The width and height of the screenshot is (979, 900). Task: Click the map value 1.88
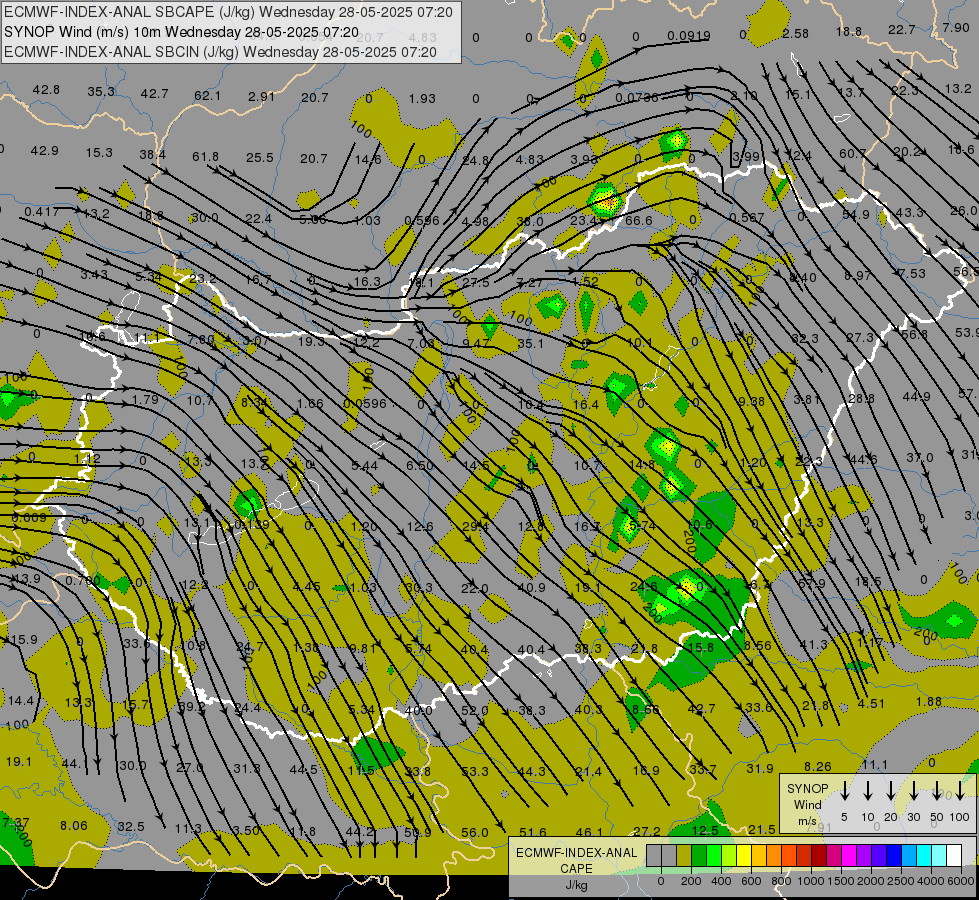pos(929,701)
